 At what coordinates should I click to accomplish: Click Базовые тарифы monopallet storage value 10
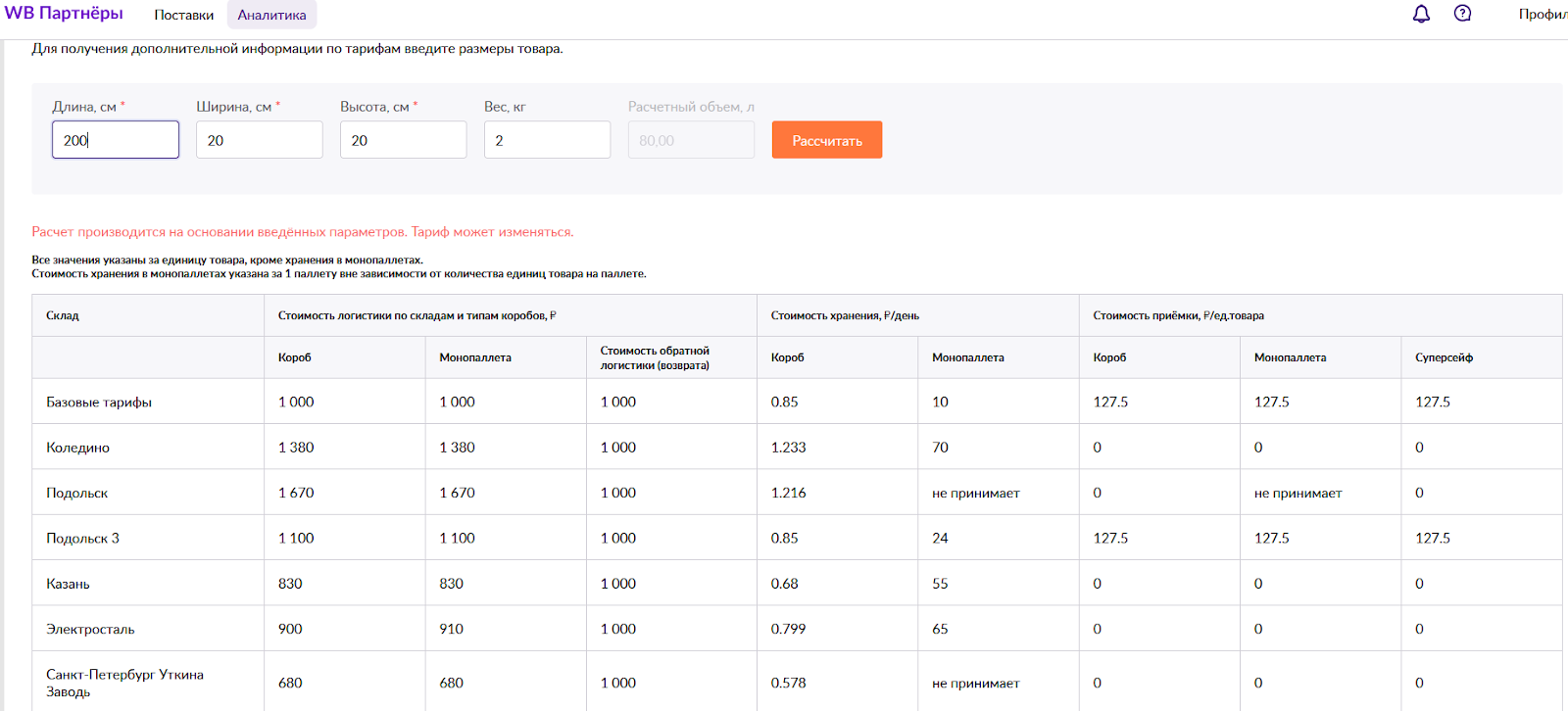coord(940,402)
